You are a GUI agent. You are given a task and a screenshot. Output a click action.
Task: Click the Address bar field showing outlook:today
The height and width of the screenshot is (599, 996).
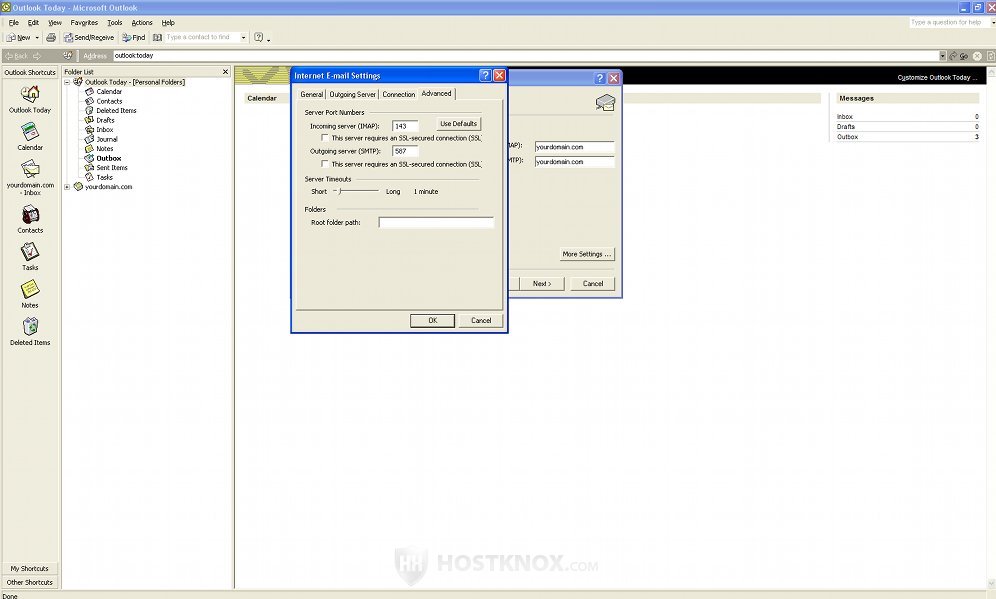click(x=525, y=56)
